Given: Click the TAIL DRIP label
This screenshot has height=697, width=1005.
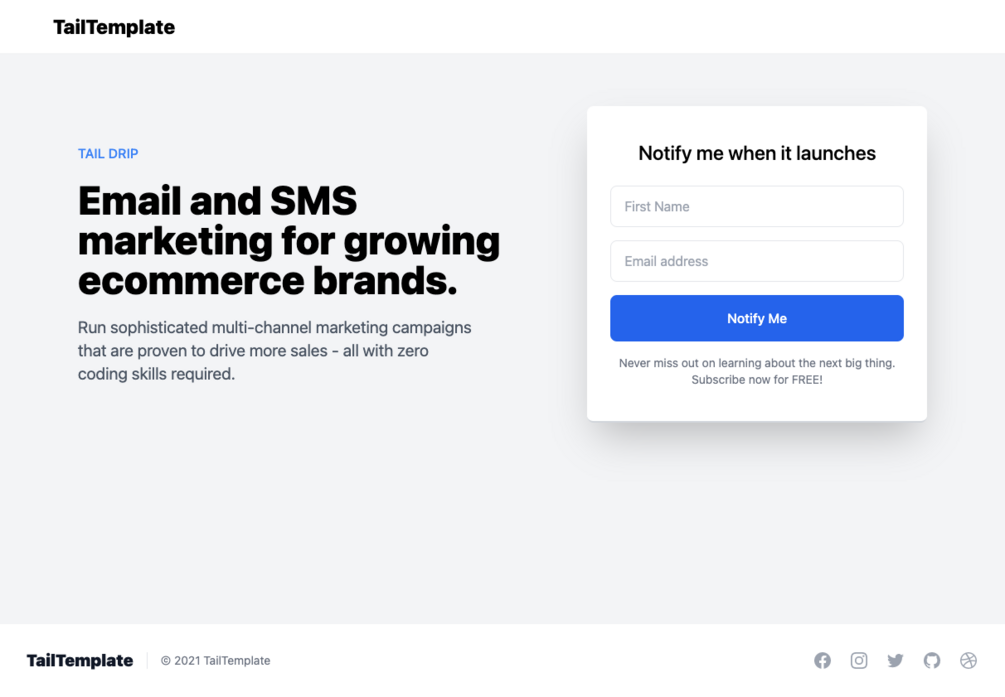Looking at the screenshot, I should pyautogui.click(x=108, y=153).
